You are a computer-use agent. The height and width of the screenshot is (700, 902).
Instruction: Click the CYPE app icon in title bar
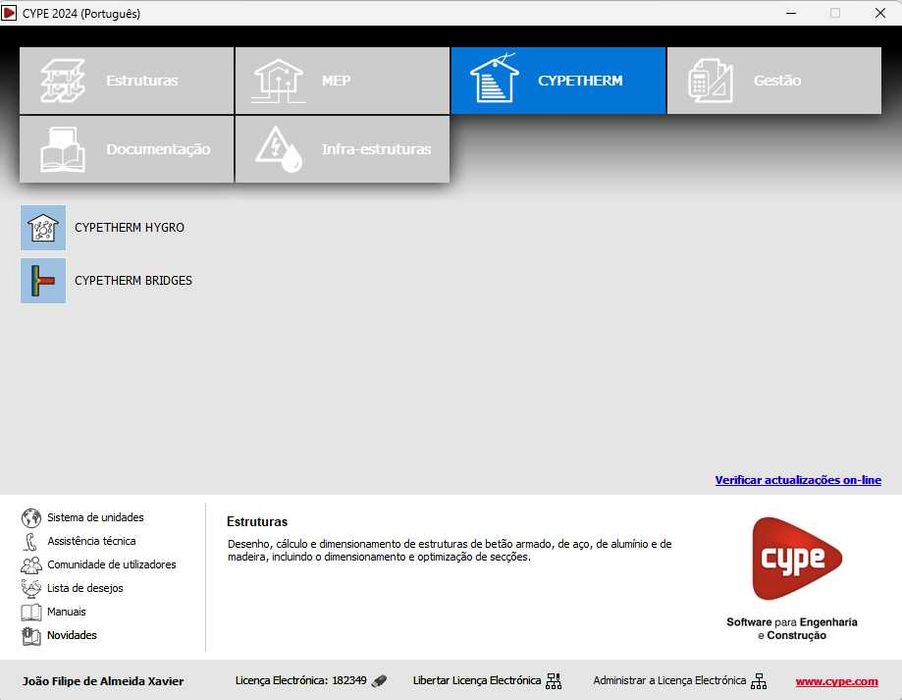tap(9, 13)
